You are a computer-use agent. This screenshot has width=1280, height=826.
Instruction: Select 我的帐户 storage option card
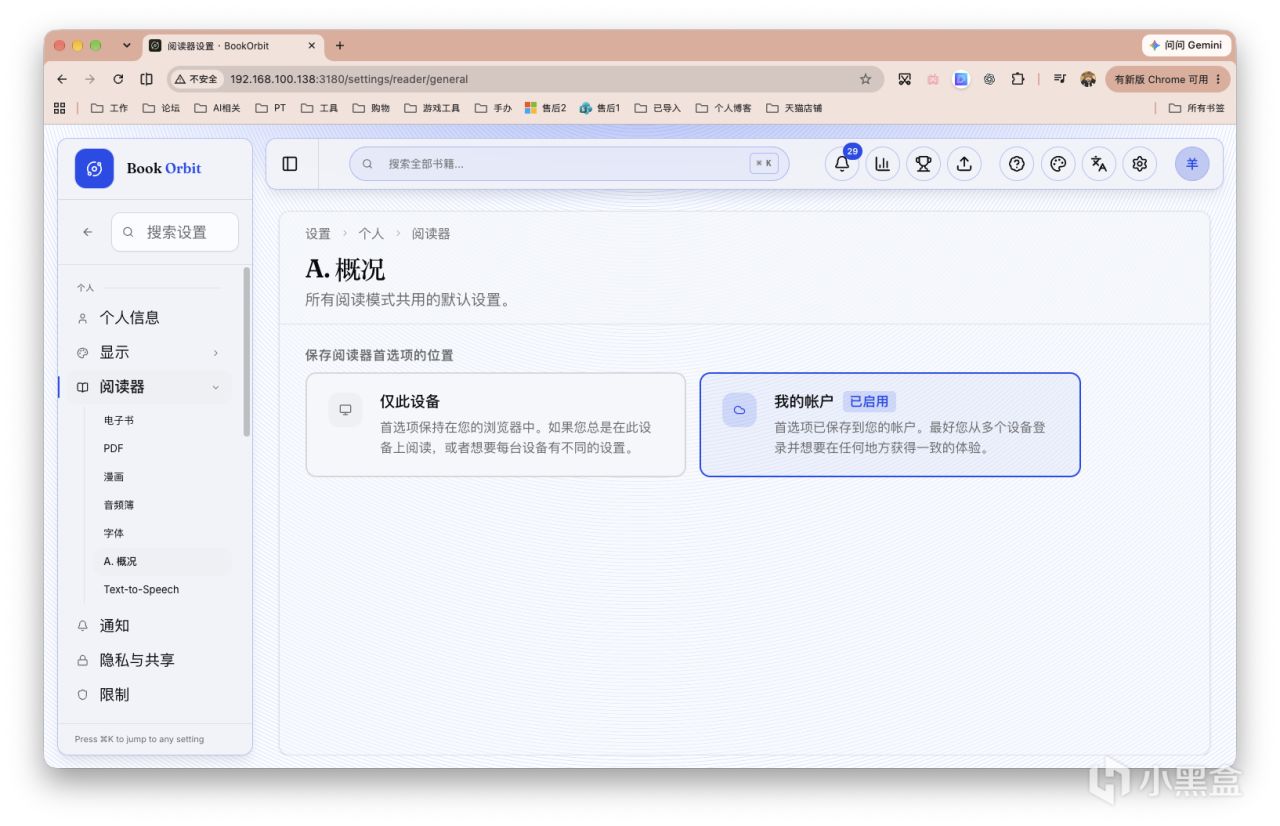[890, 425]
